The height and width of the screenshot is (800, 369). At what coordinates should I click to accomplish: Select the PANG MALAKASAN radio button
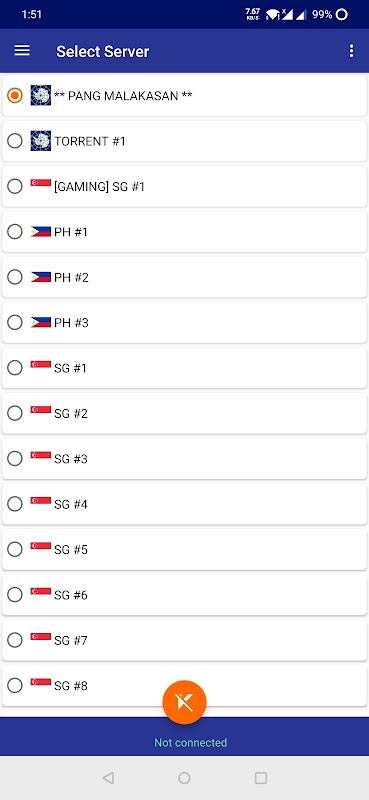(x=15, y=95)
